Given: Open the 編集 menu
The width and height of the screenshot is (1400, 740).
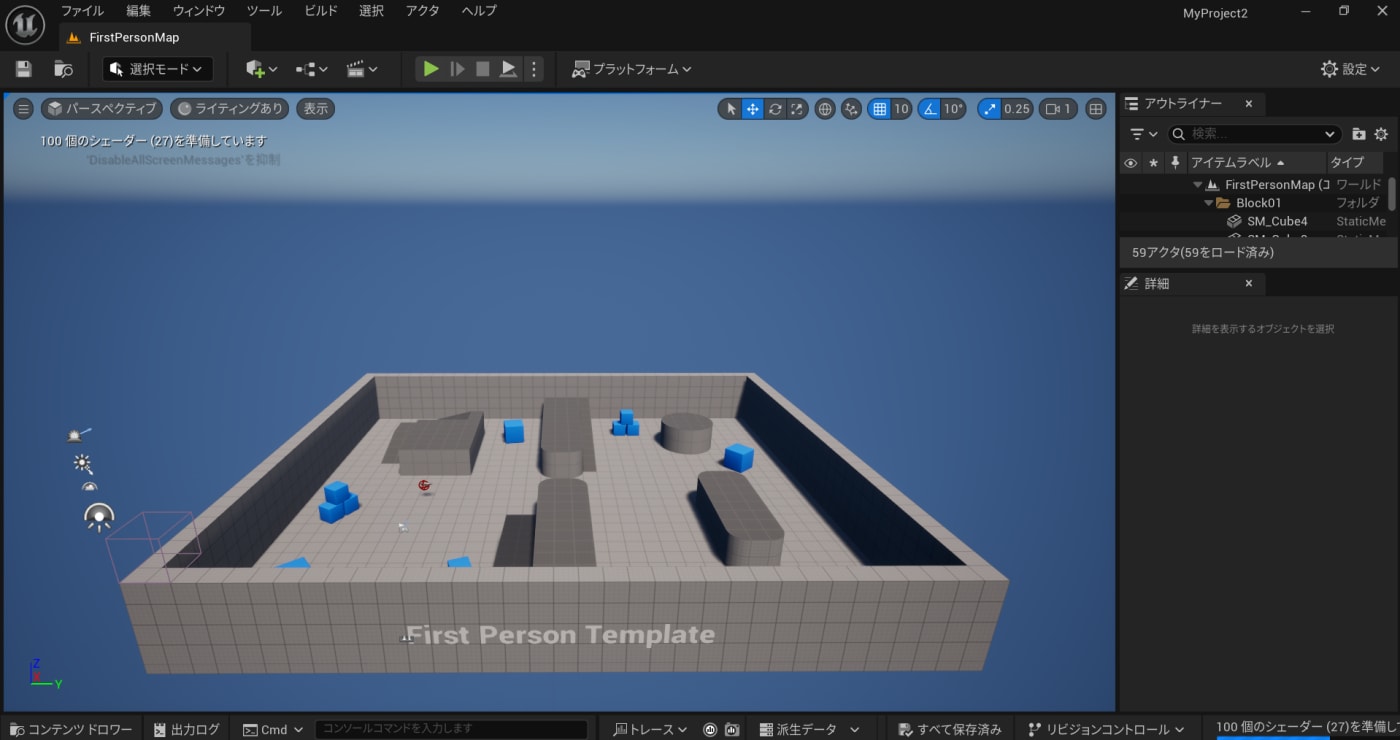Looking at the screenshot, I should tap(139, 11).
